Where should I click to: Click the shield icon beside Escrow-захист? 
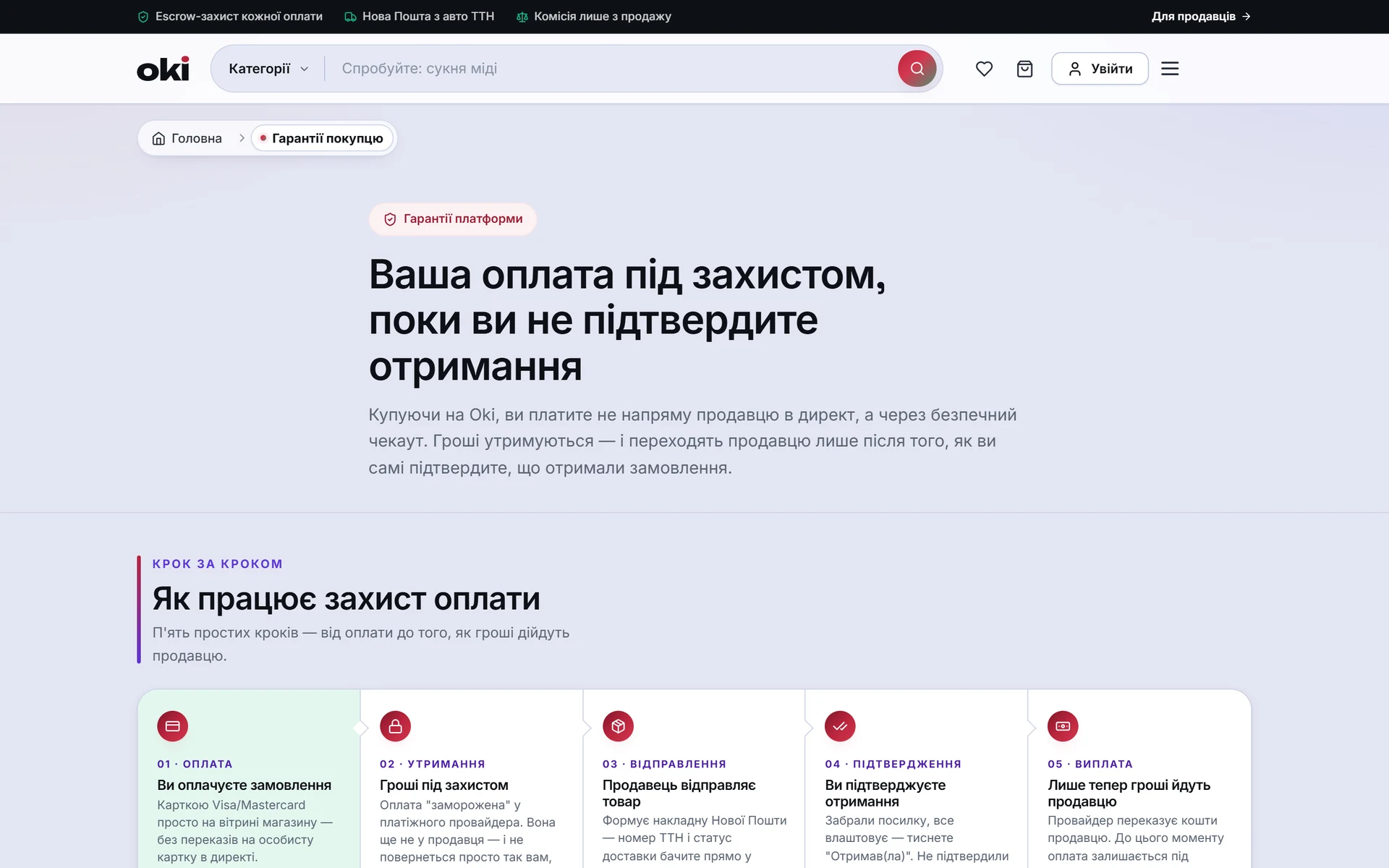click(x=143, y=17)
